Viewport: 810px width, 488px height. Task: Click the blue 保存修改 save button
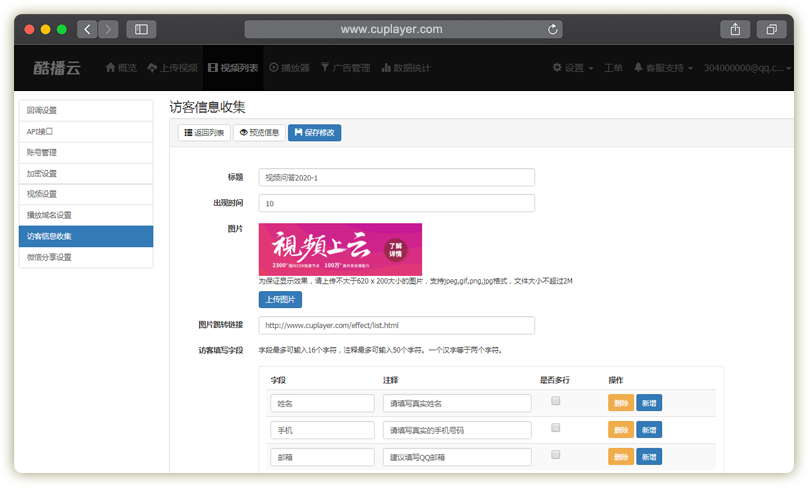[314, 132]
